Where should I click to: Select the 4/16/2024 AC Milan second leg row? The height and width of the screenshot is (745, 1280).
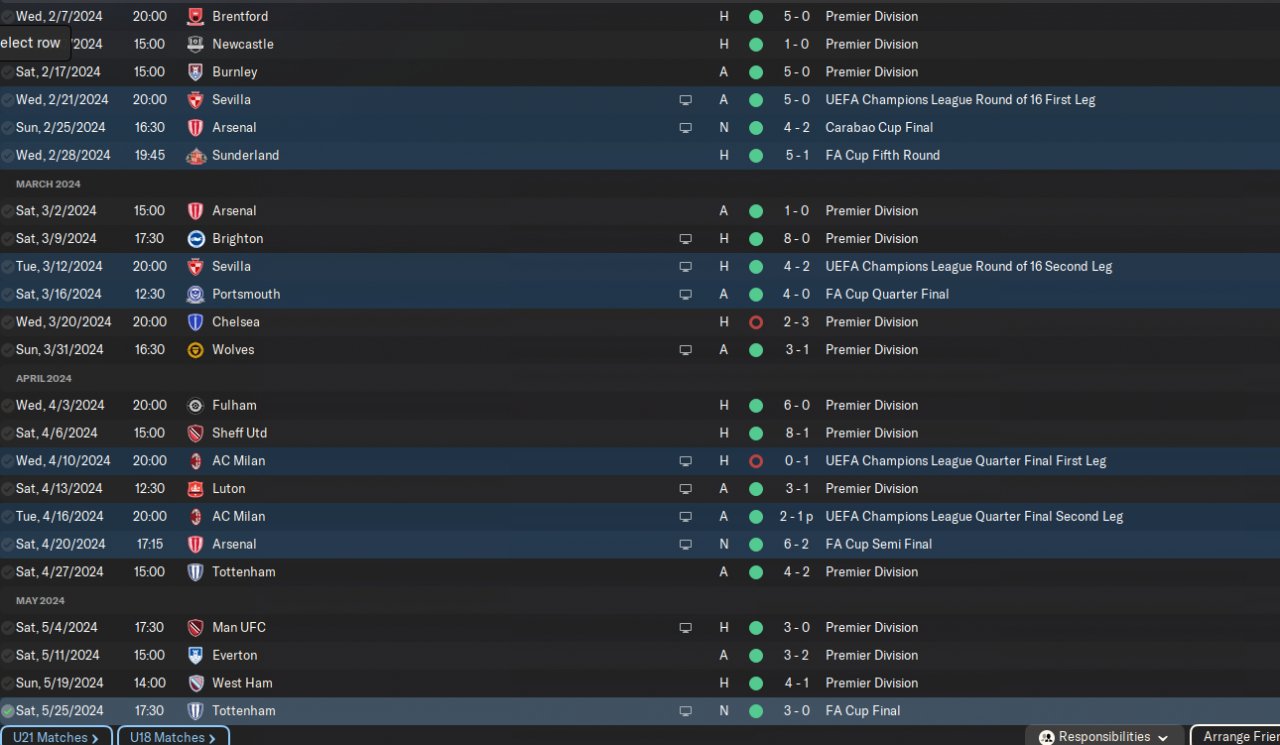400,516
